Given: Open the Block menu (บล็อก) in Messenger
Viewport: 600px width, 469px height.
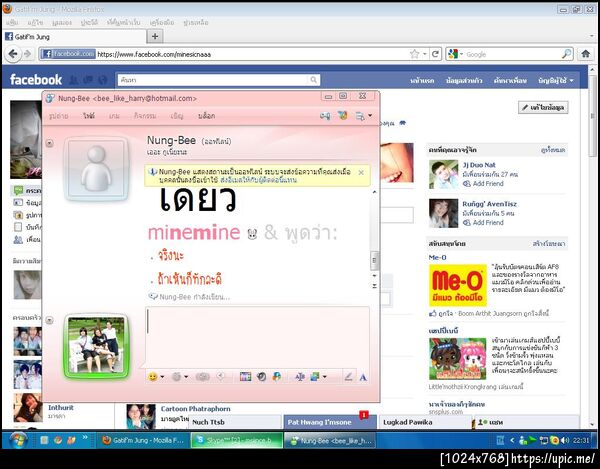Looking at the screenshot, I should pyautogui.click(x=206, y=116).
